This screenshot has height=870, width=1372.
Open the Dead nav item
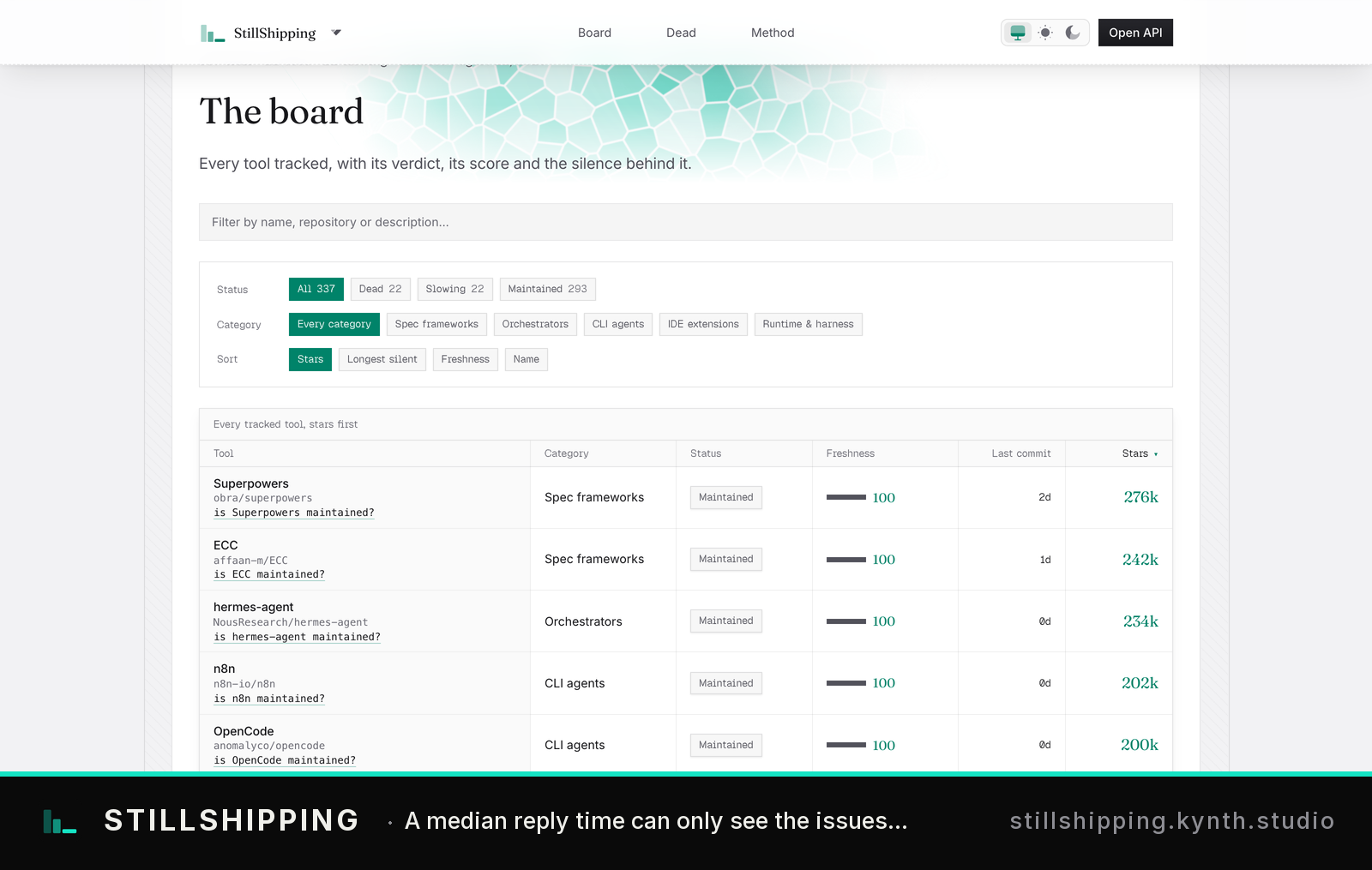tap(681, 33)
